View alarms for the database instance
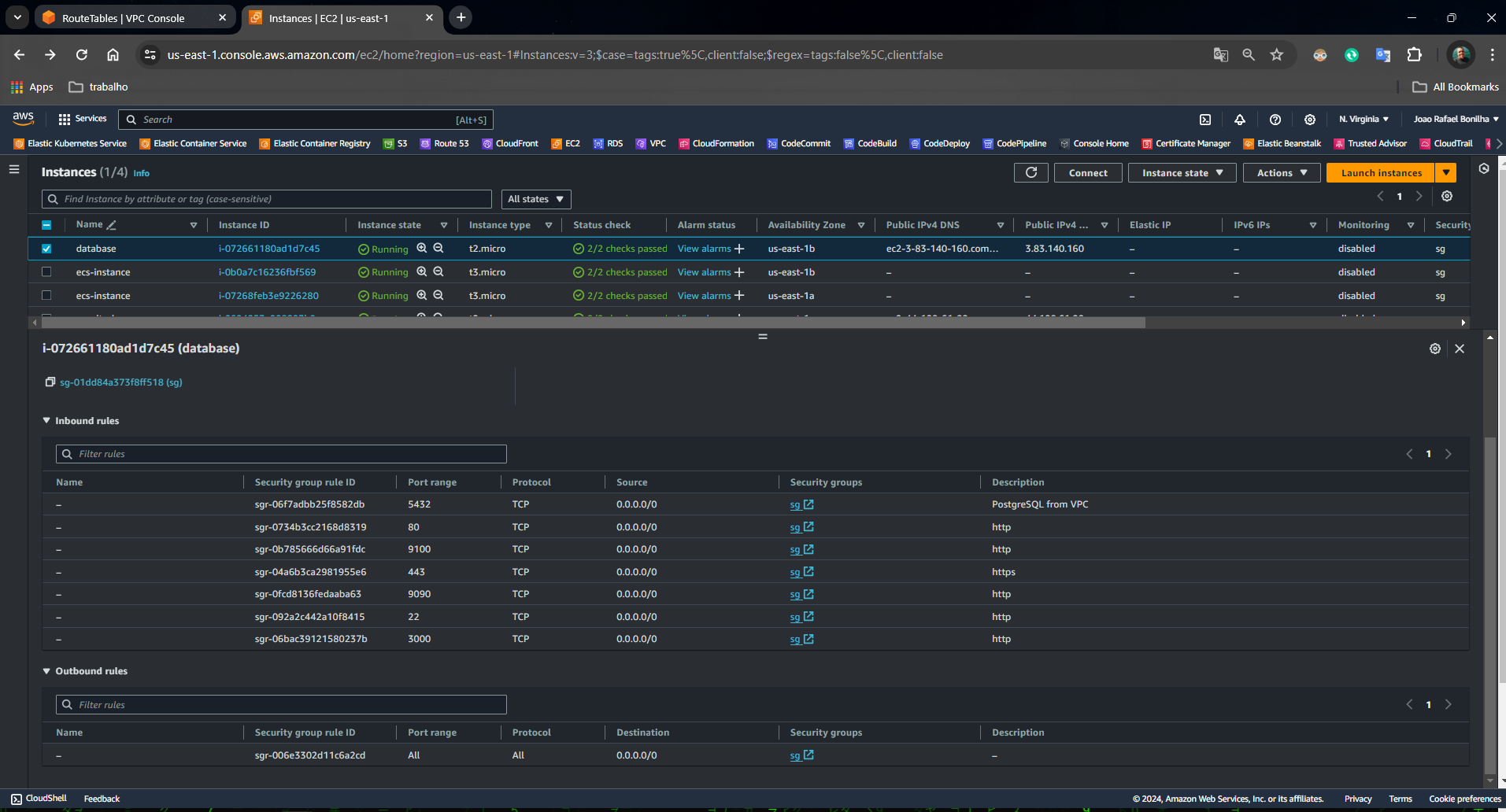 pos(705,249)
